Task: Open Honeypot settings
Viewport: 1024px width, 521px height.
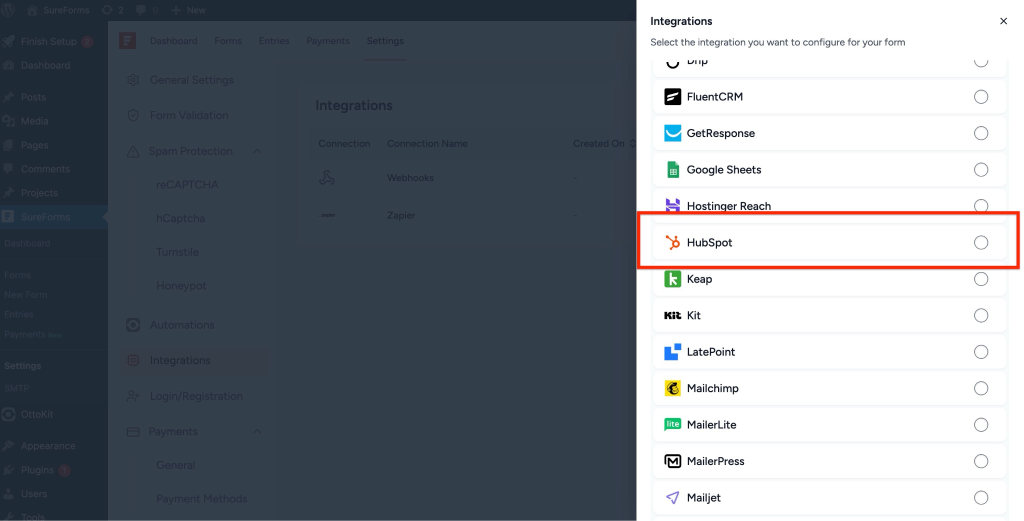Action: tap(181, 286)
